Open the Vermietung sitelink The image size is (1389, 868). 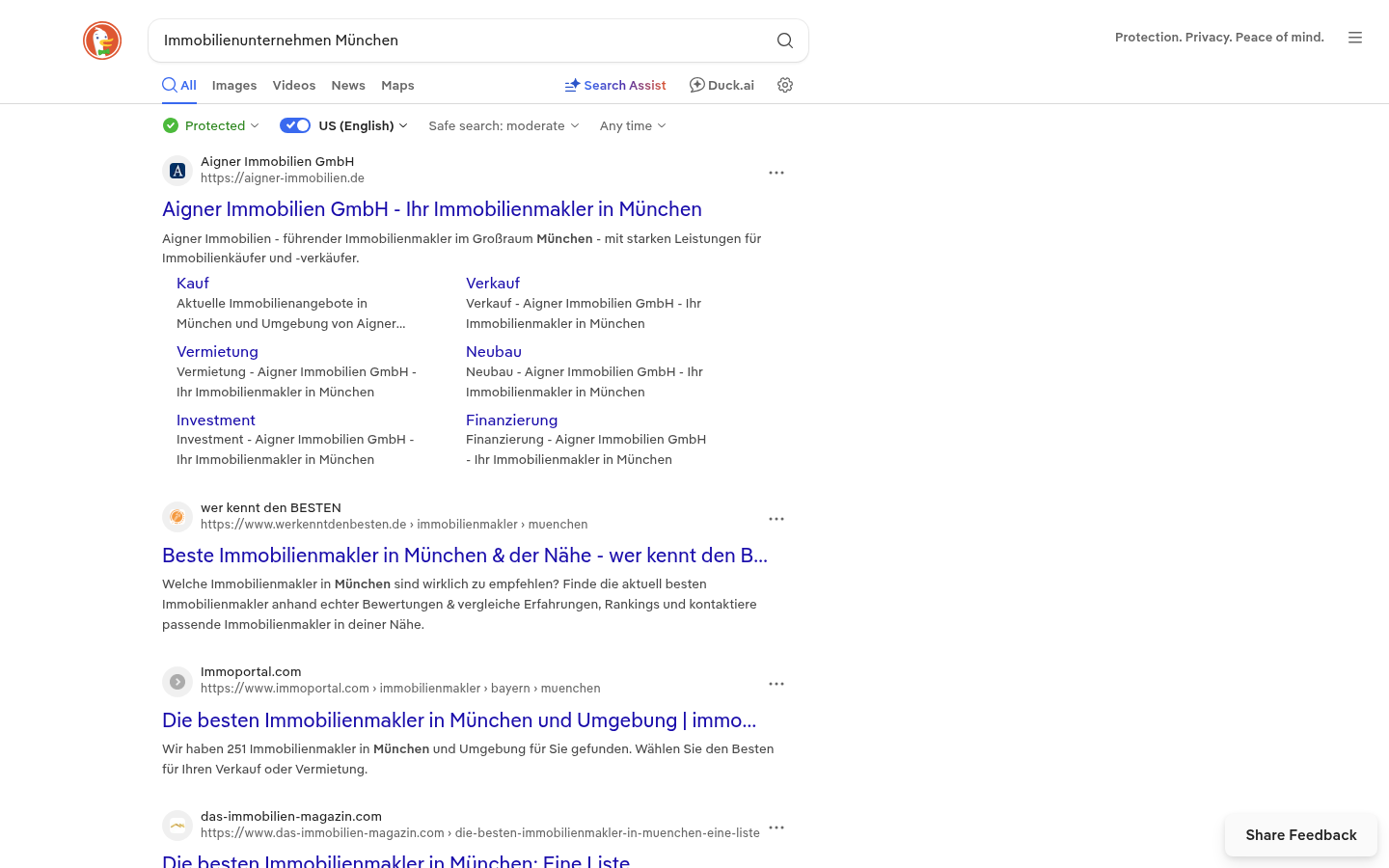217,351
